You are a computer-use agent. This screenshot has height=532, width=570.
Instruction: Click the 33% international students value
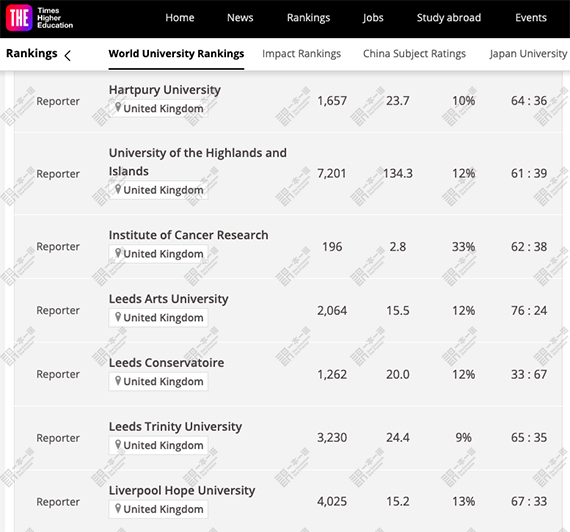click(463, 247)
